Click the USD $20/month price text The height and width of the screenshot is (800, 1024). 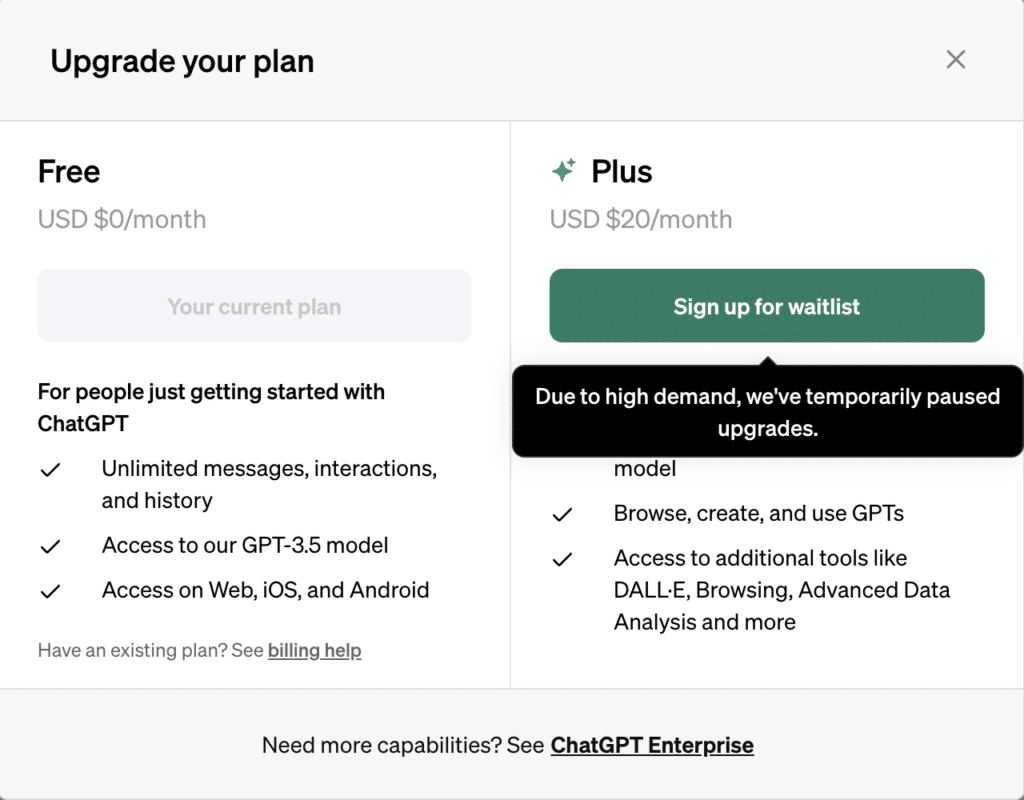click(x=641, y=219)
